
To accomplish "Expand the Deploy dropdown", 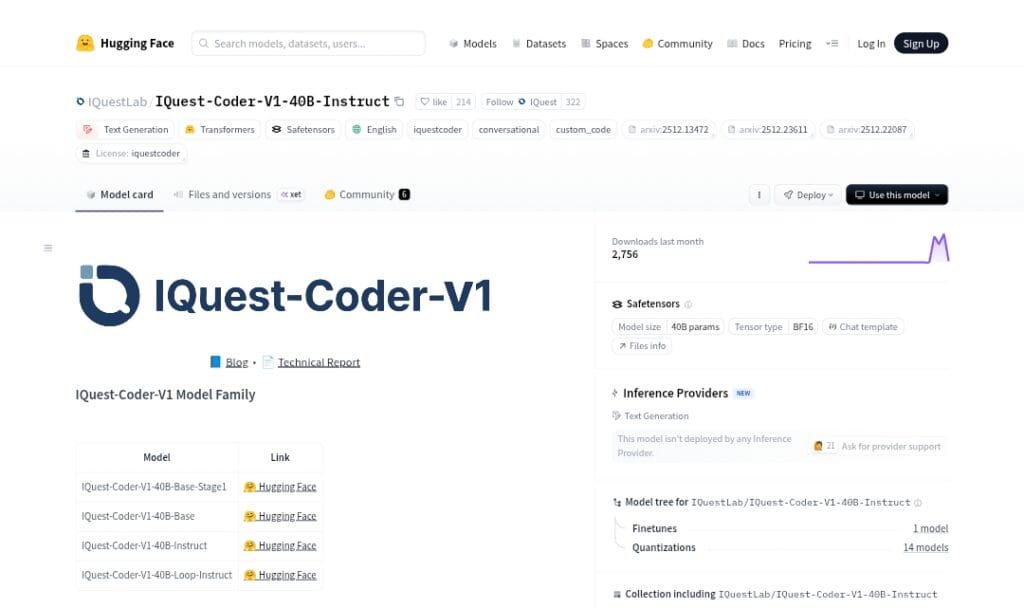I will pyautogui.click(x=806, y=195).
